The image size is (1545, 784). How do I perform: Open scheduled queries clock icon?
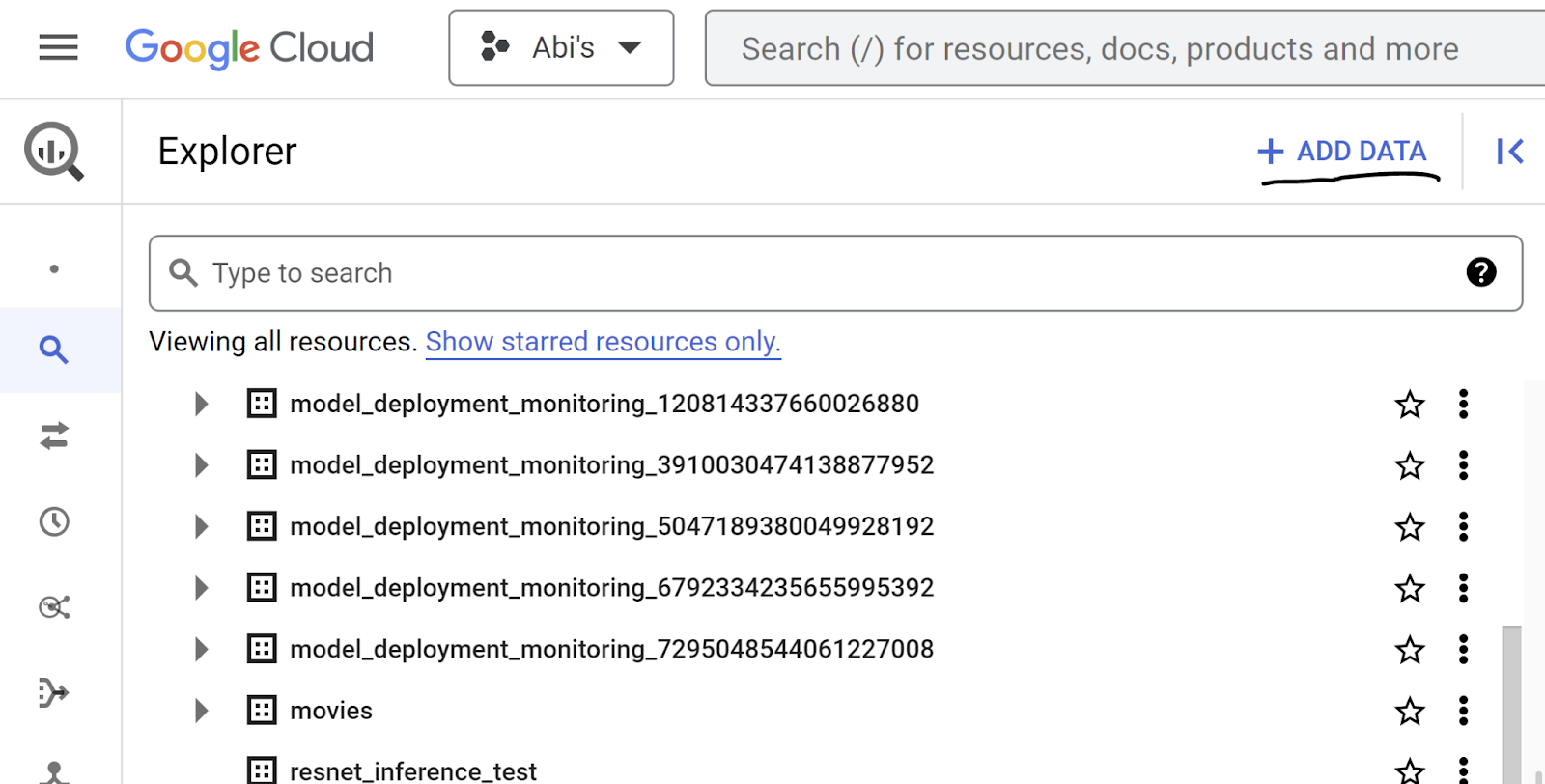(x=54, y=522)
